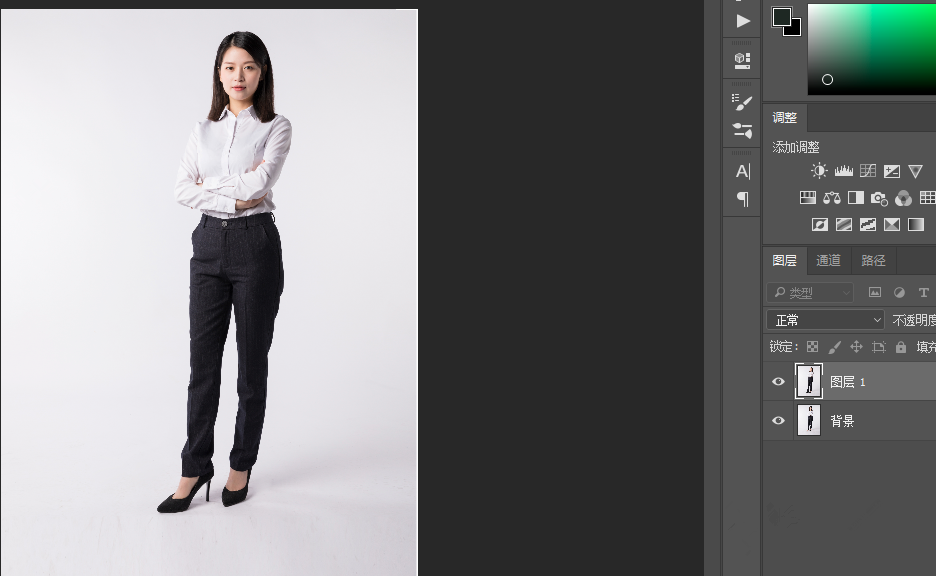Pick a color in the green color field

(x=872, y=49)
